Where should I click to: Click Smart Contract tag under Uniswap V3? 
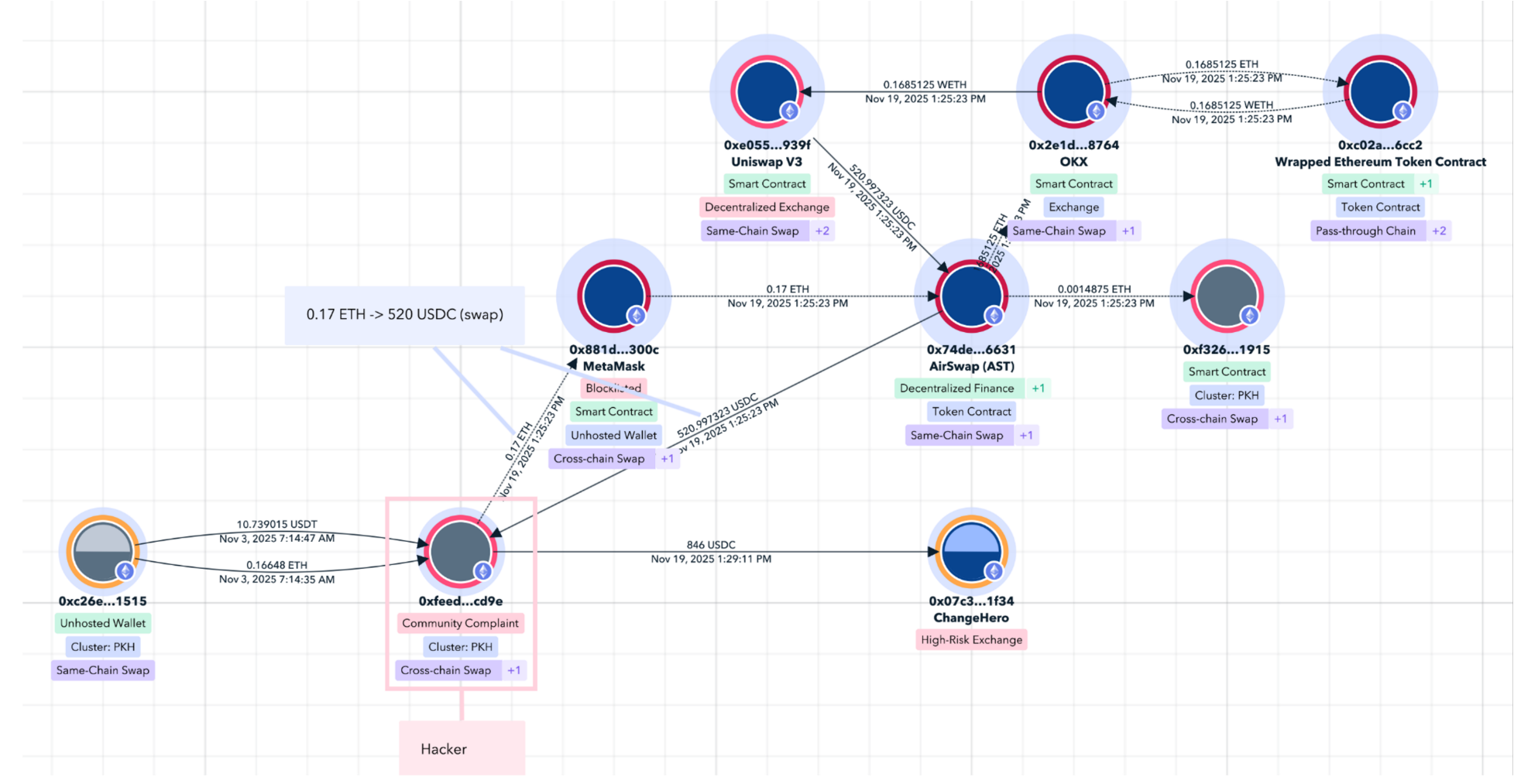pos(767,184)
